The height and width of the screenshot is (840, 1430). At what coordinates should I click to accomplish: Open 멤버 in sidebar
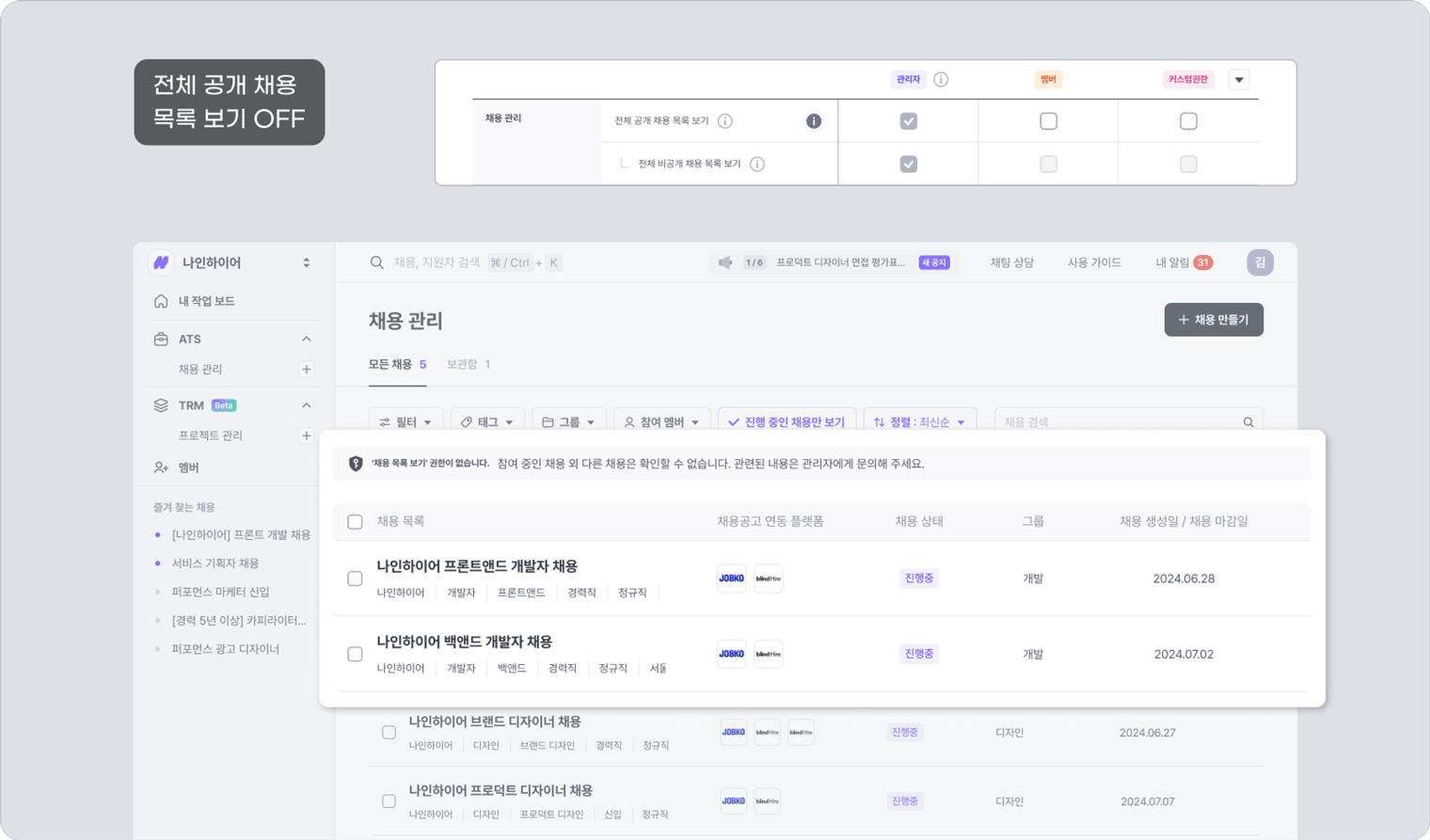[x=189, y=468]
